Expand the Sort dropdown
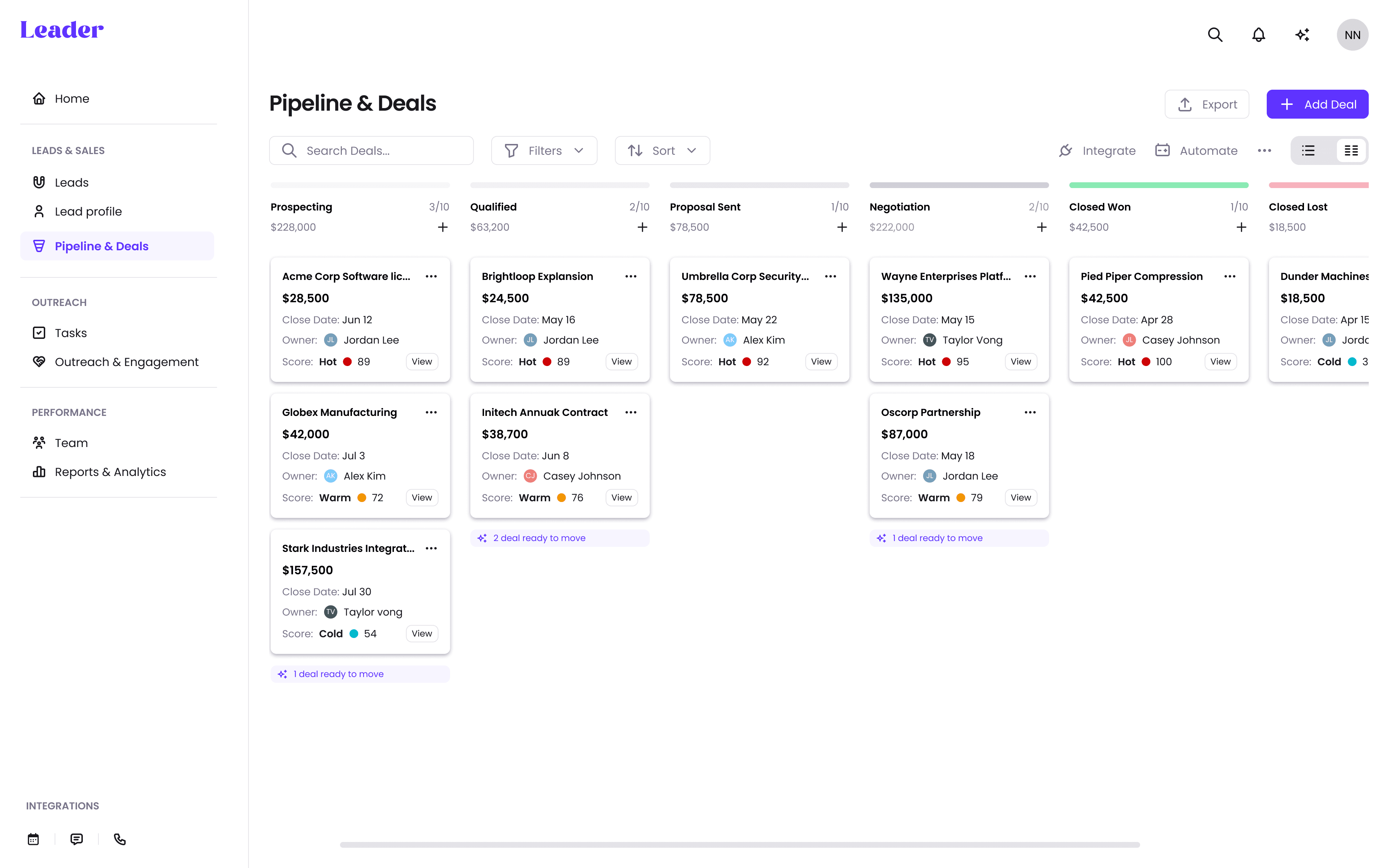This screenshot has width=1389, height=868. click(x=662, y=150)
